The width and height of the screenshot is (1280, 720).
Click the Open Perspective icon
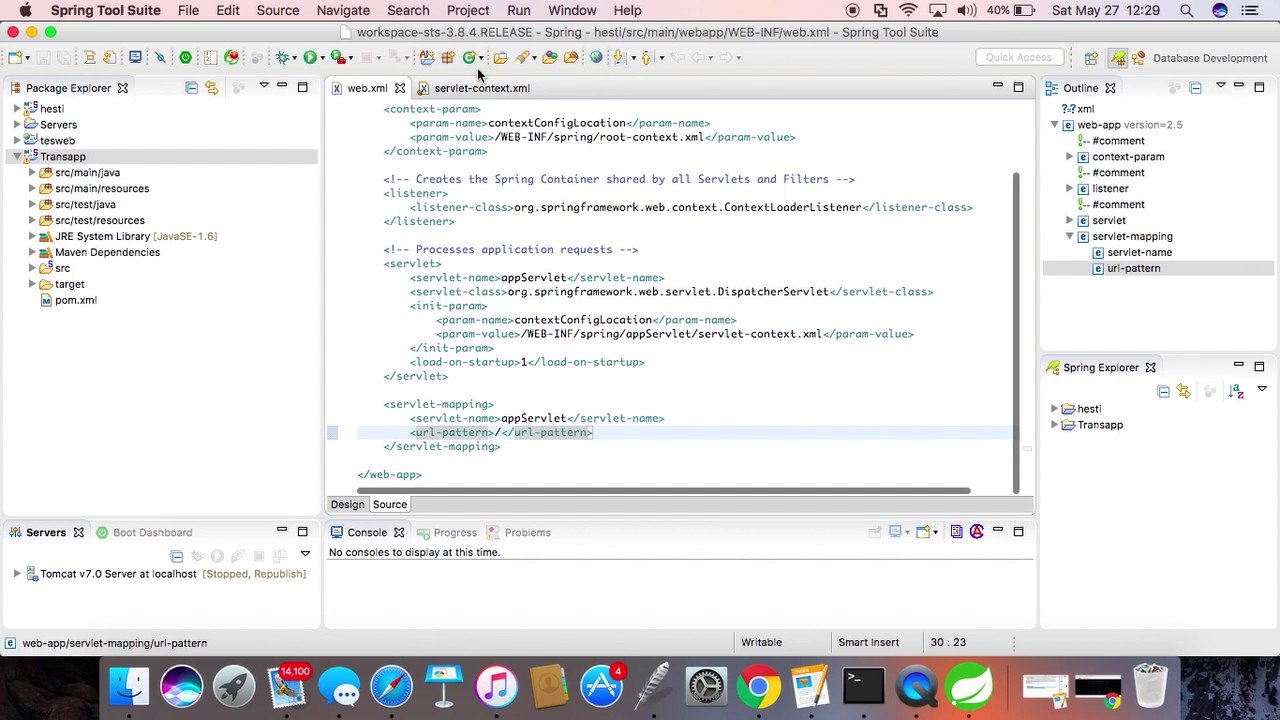[x=1091, y=58]
